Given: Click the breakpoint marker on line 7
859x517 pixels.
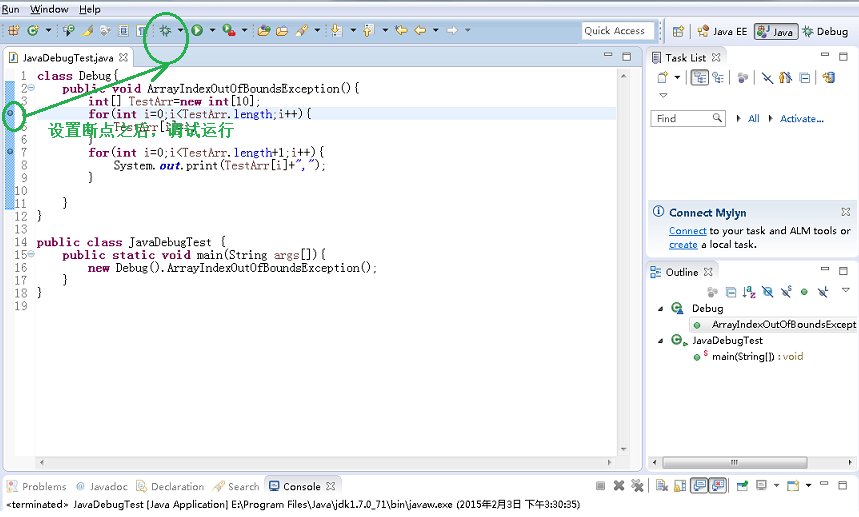Looking at the screenshot, I should click(10, 151).
